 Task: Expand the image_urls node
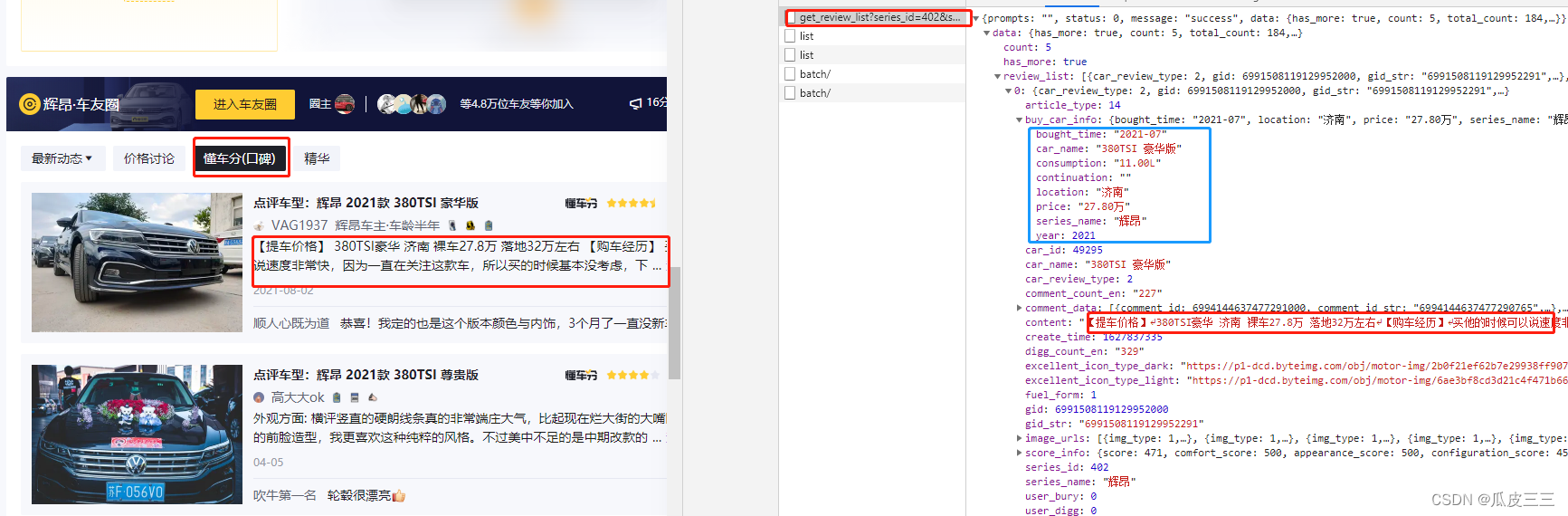point(1020,438)
